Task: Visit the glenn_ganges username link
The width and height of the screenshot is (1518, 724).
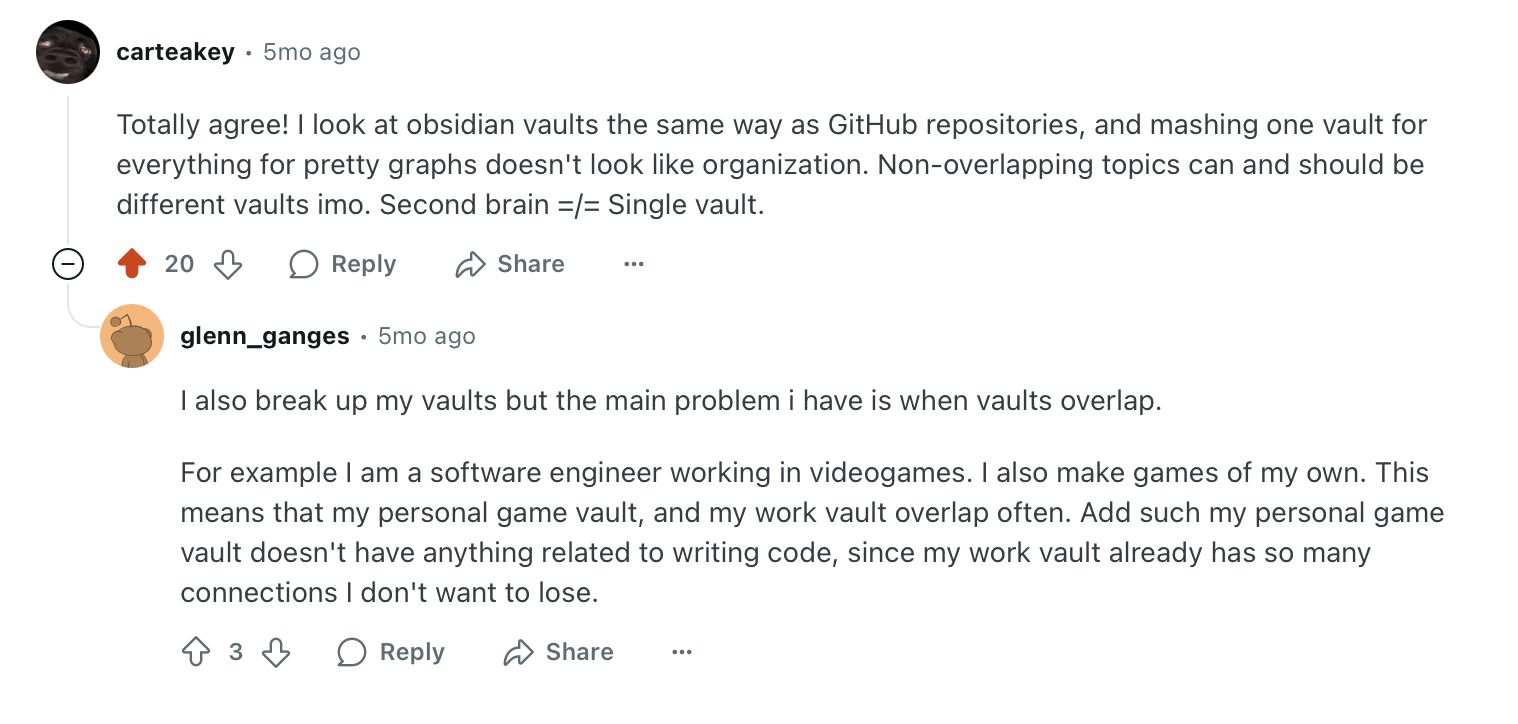Action: click(x=265, y=336)
